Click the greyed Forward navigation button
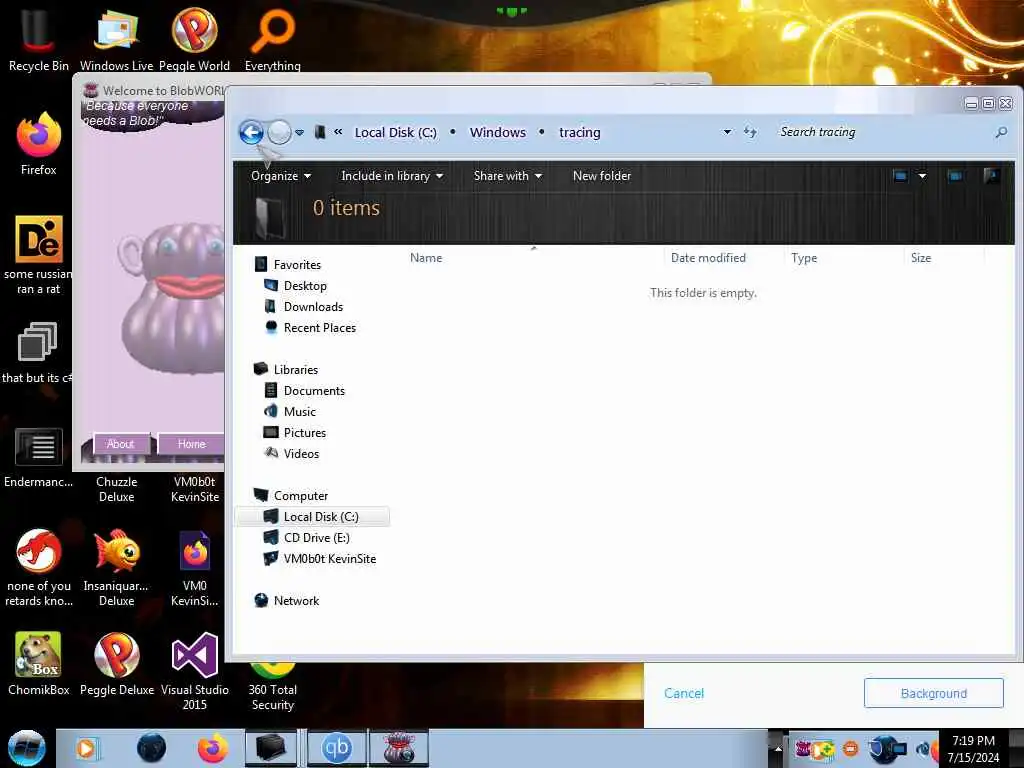This screenshot has width=1024, height=768. coord(280,132)
